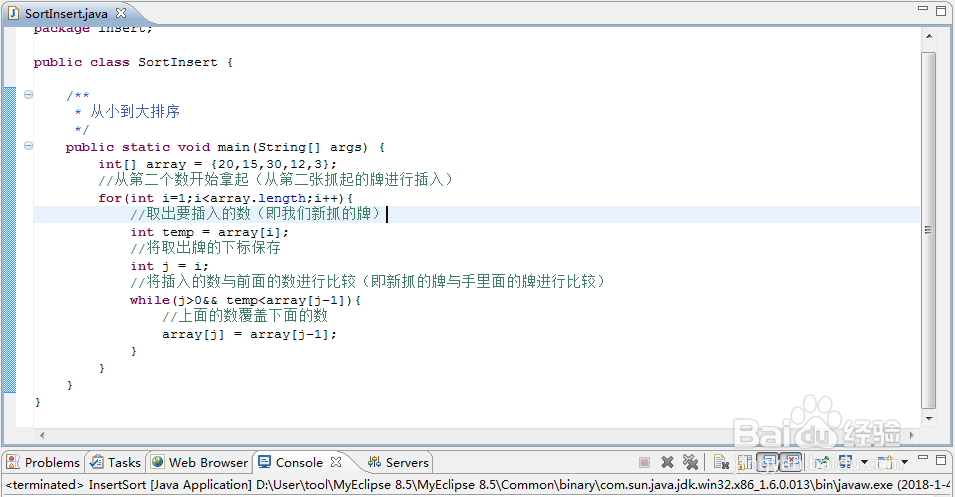The width and height of the screenshot is (955, 497).
Task: Maximize the Console panel
Action: 941,460
